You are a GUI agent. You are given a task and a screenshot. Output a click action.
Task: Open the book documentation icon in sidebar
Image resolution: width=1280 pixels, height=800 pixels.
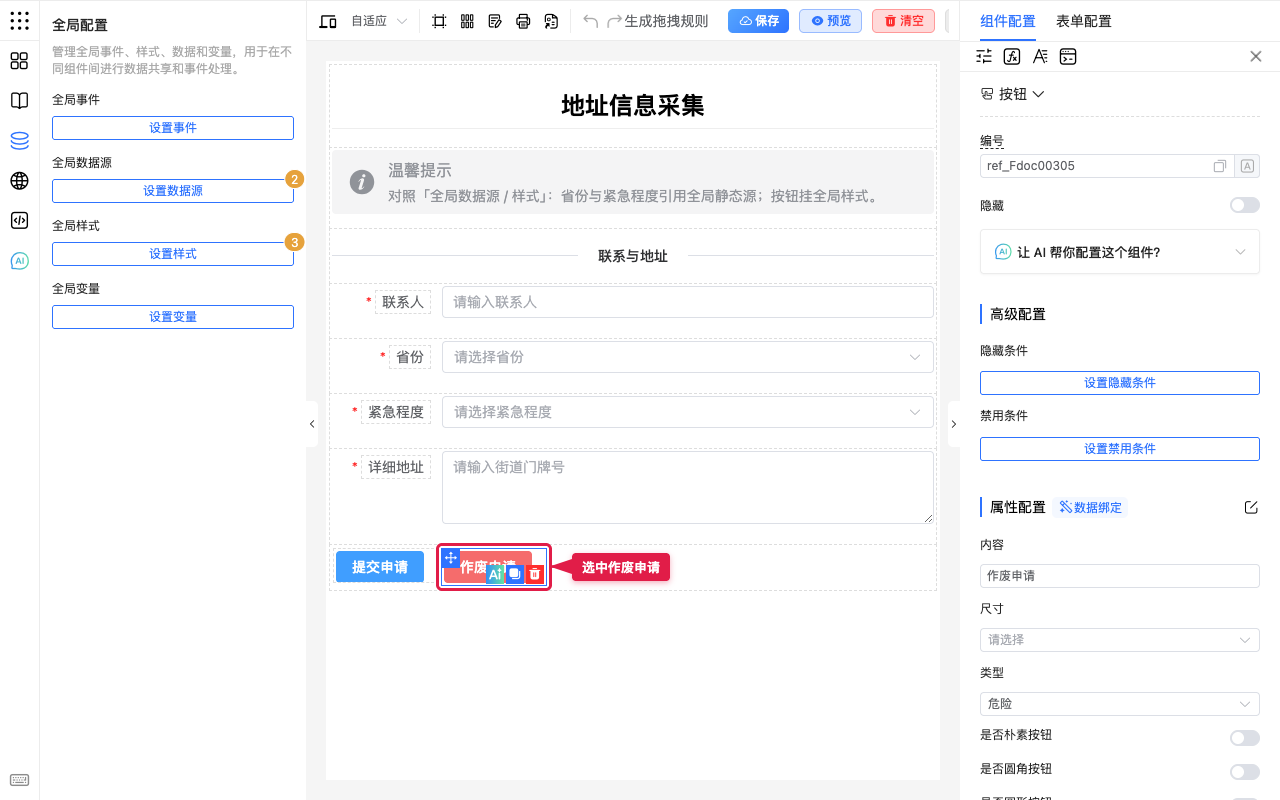tap(19, 101)
